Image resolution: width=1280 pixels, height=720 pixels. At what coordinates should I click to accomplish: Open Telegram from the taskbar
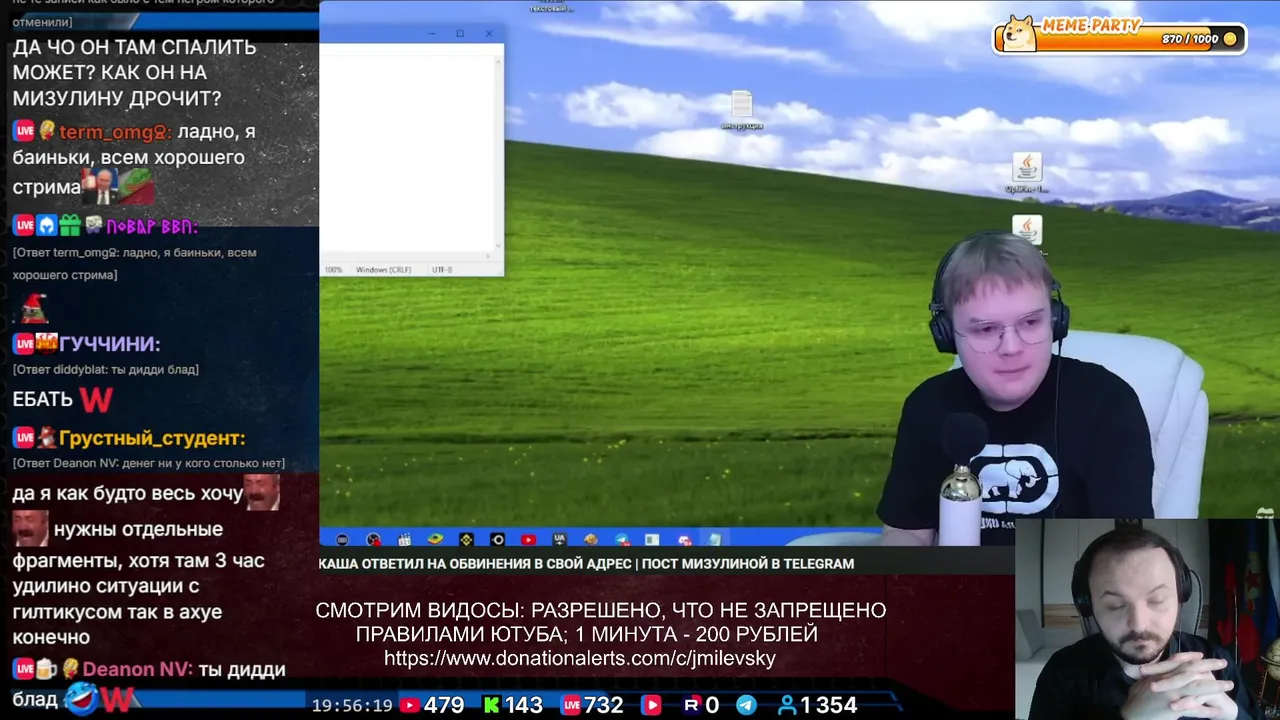pyautogui.click(x=621, y=540)
